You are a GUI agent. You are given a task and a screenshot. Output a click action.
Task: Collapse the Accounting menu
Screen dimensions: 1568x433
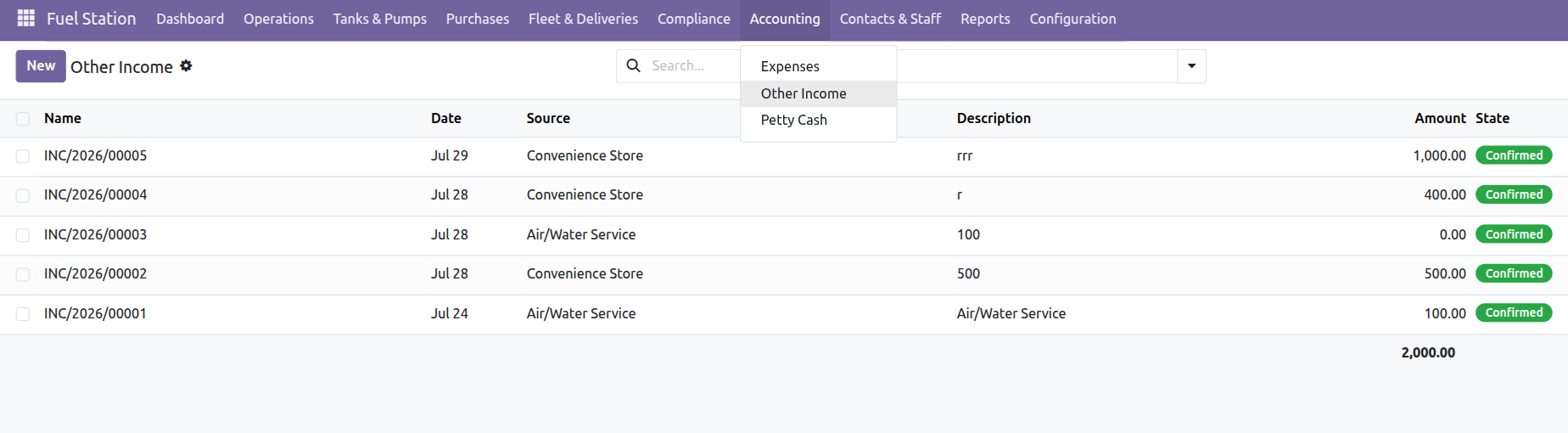coord(785,19)
